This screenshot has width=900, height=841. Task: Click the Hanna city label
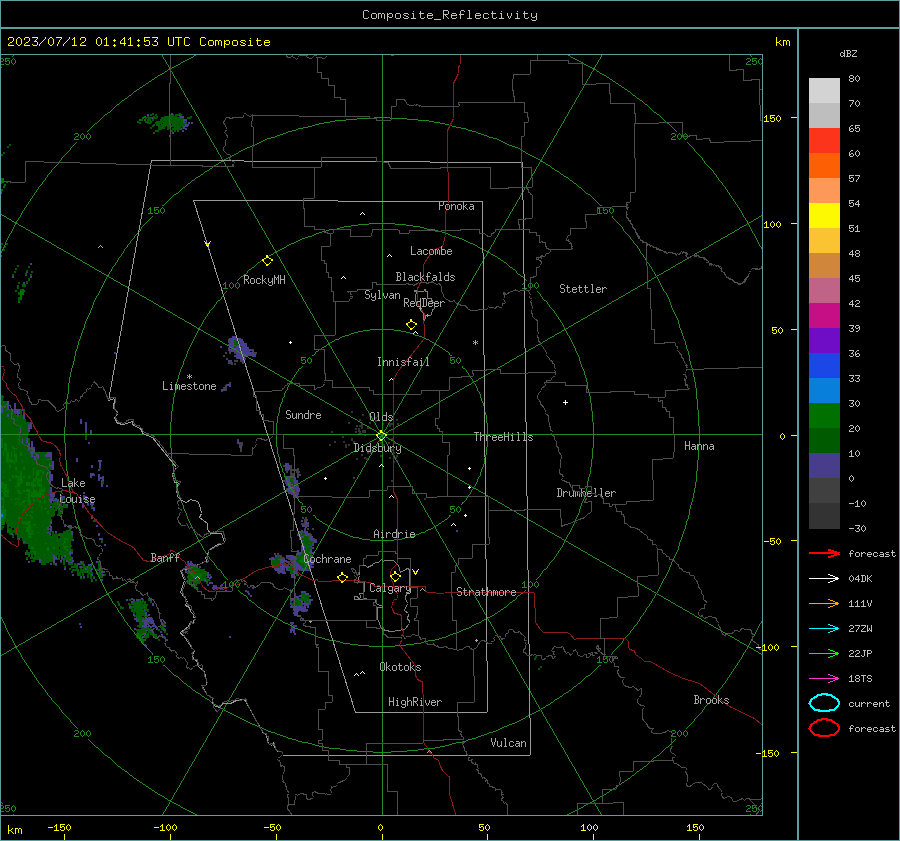click(699, 446)
